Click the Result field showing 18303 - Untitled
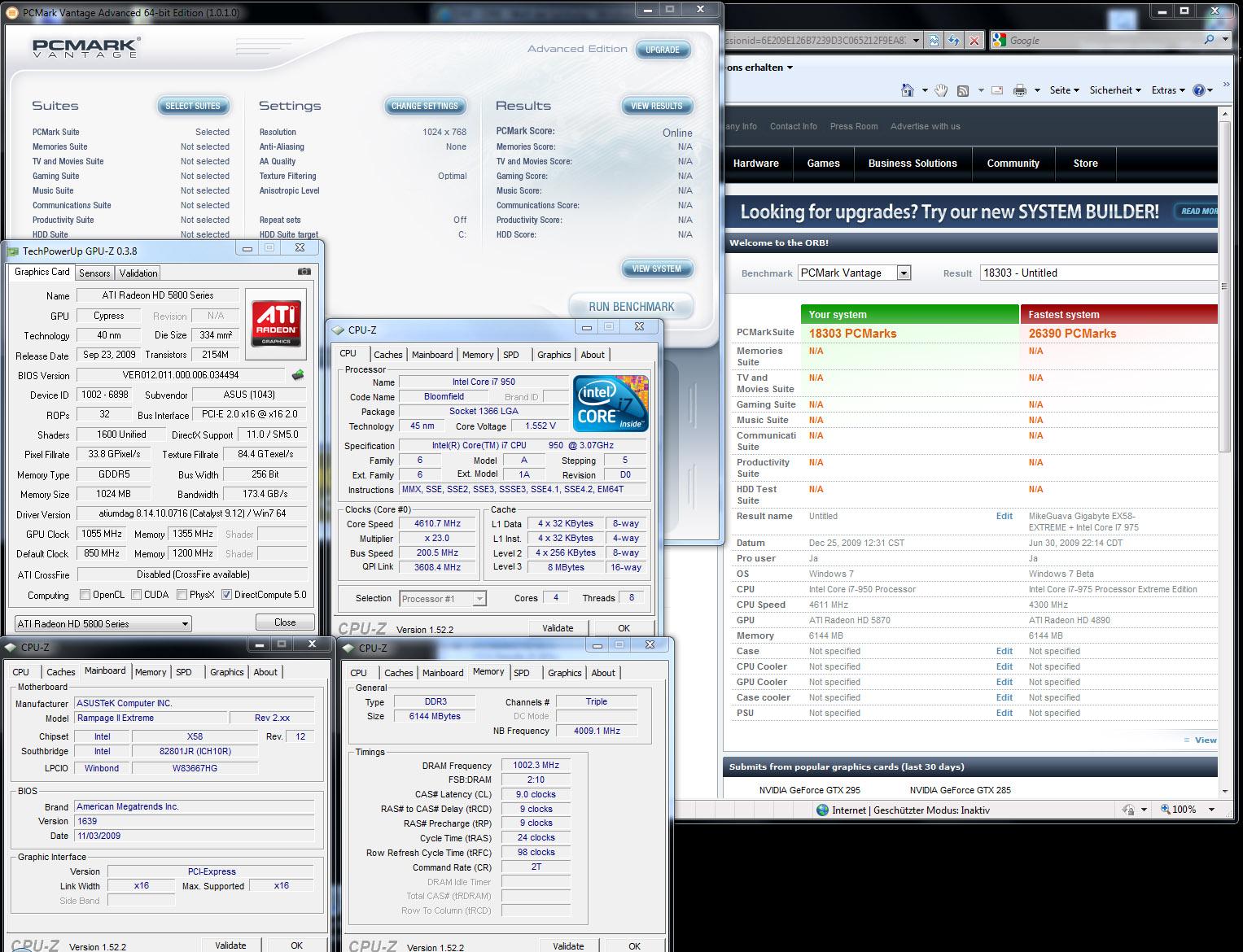 [x=1098, y=273]
